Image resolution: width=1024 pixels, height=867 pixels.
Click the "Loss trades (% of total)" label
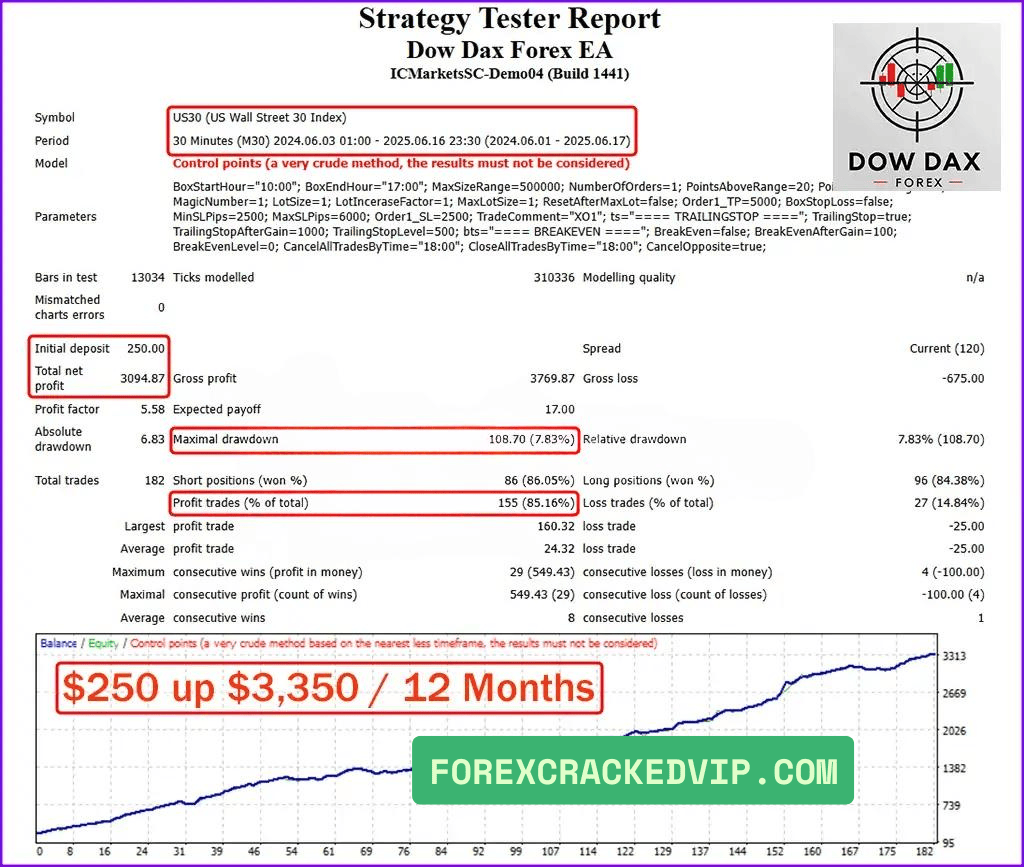(x=648, y=503)
